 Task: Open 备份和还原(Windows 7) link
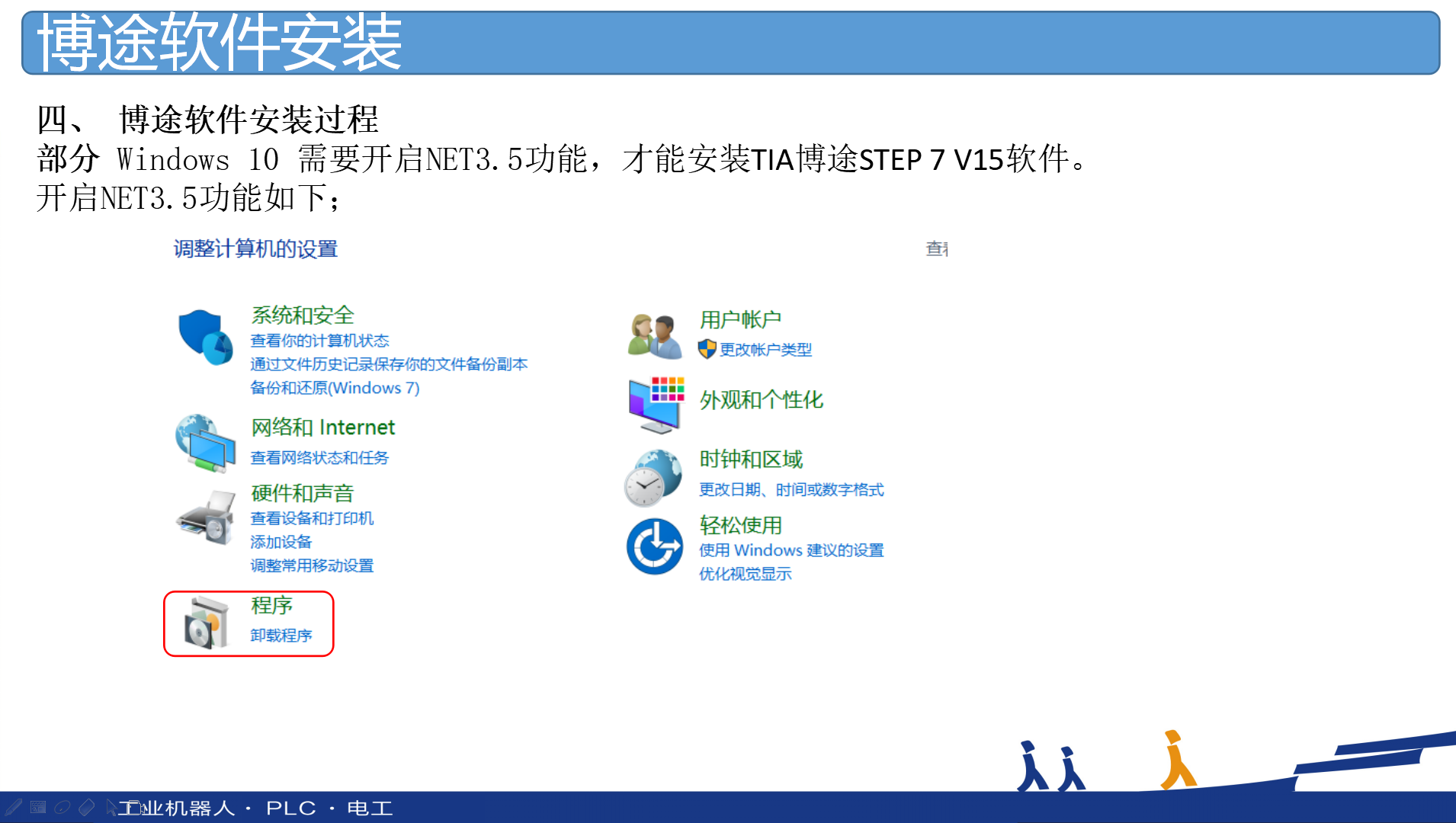pyautogui.click(x=335, y=388)
